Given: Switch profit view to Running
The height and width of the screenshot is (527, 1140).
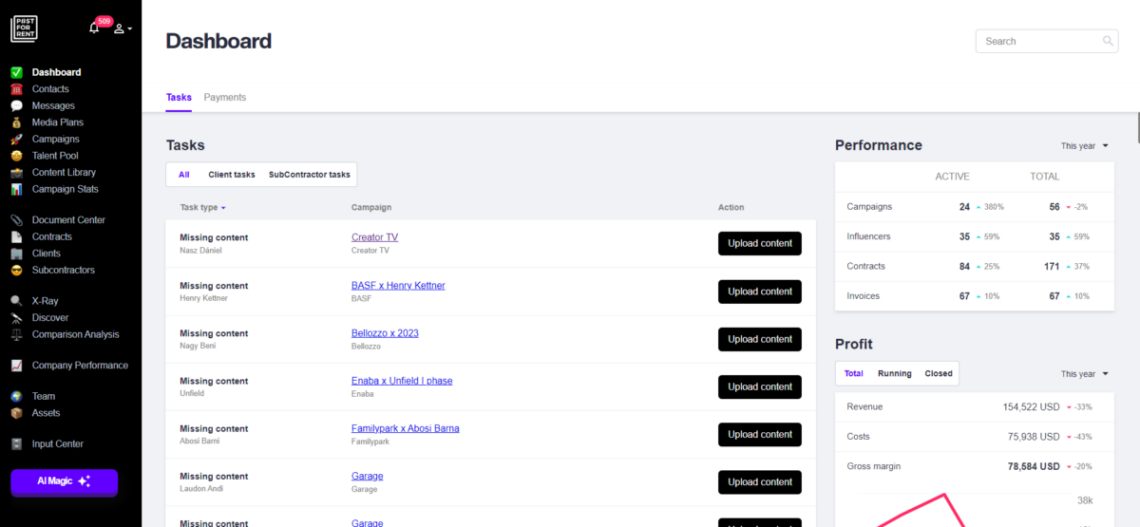Looking at the screenshot, I should 894,374.
